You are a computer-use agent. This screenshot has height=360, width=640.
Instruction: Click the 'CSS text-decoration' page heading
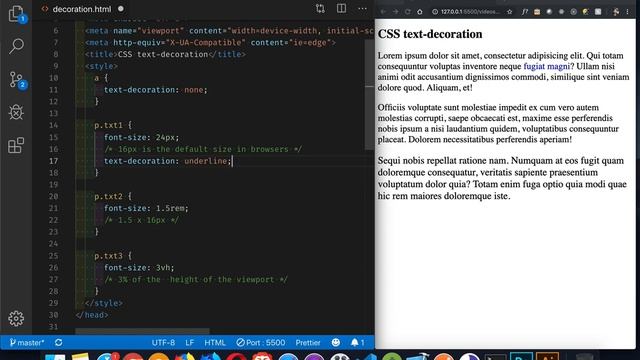(430, 34)
